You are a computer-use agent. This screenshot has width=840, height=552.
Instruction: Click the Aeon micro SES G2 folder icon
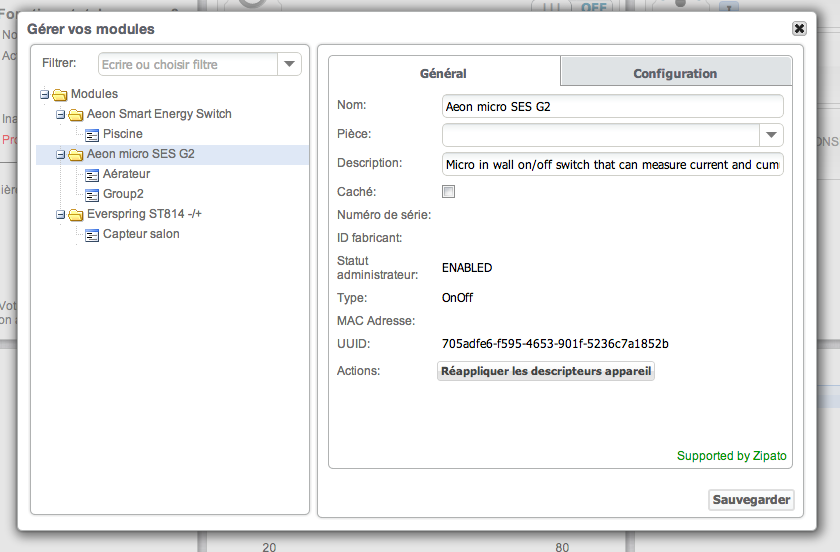(x=76, y=155)
